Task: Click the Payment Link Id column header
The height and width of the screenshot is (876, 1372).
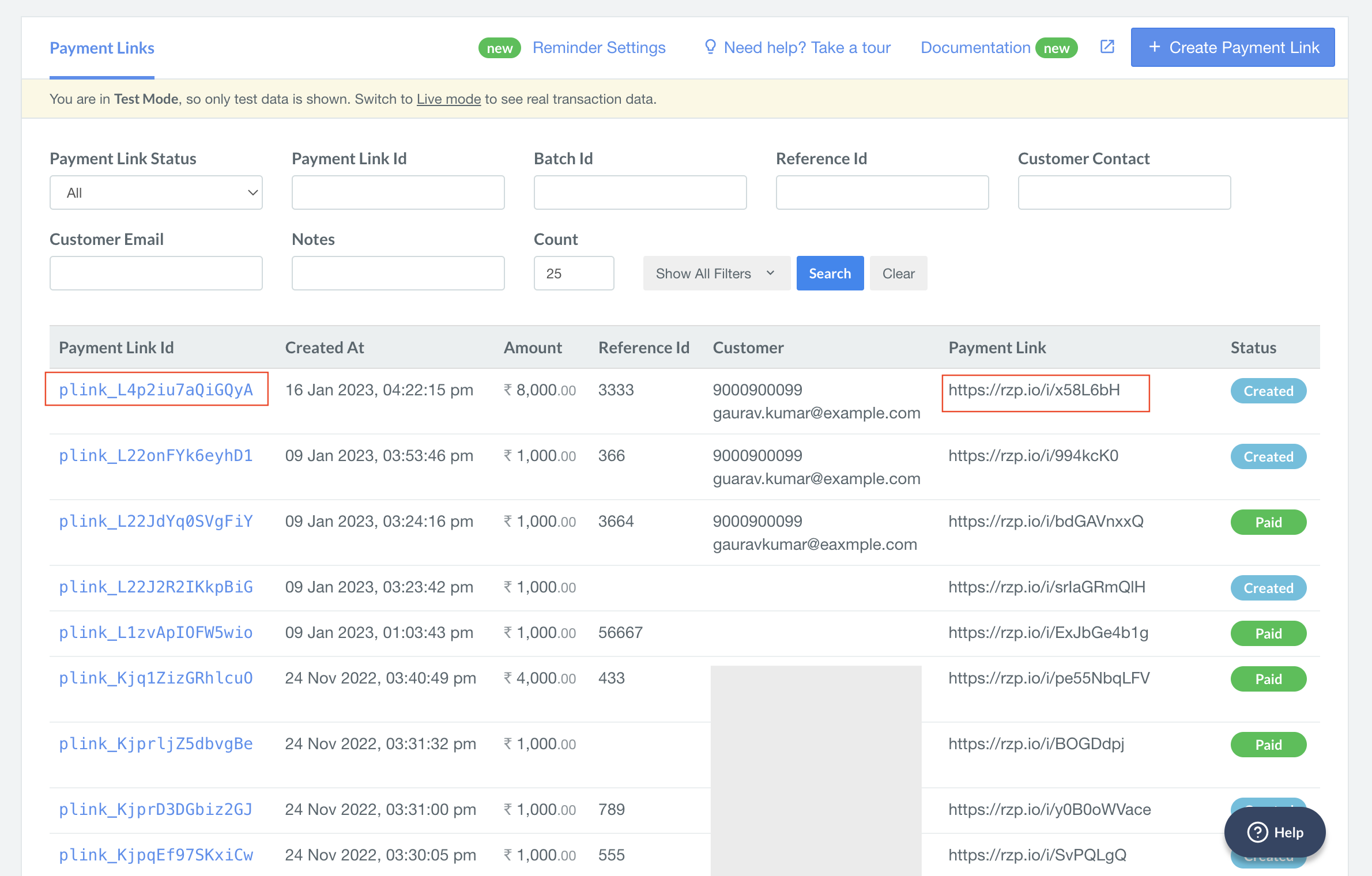Action: [116, 348]
